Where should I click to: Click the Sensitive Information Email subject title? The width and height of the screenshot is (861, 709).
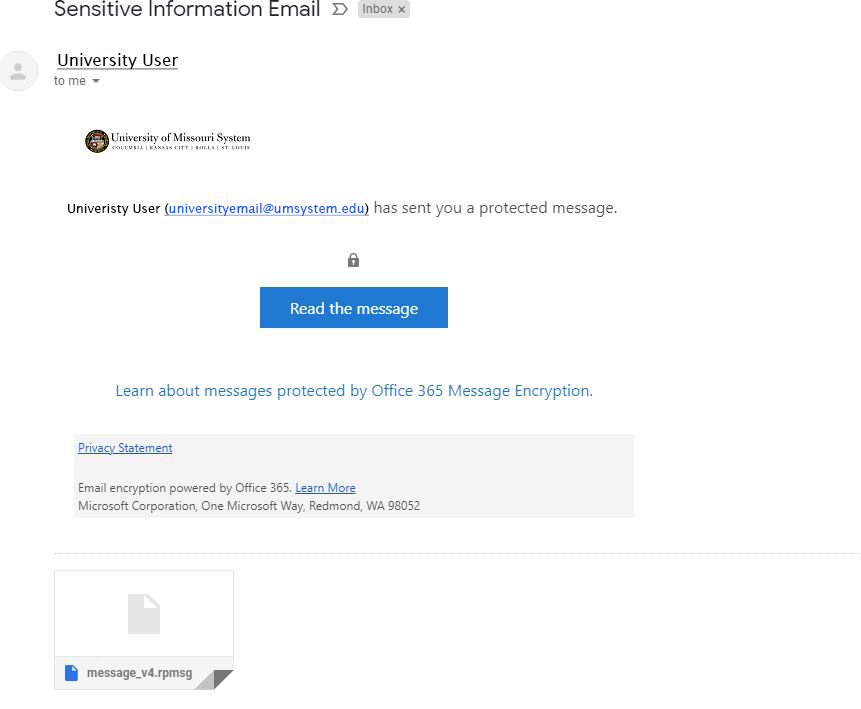(x=187, y=9)
